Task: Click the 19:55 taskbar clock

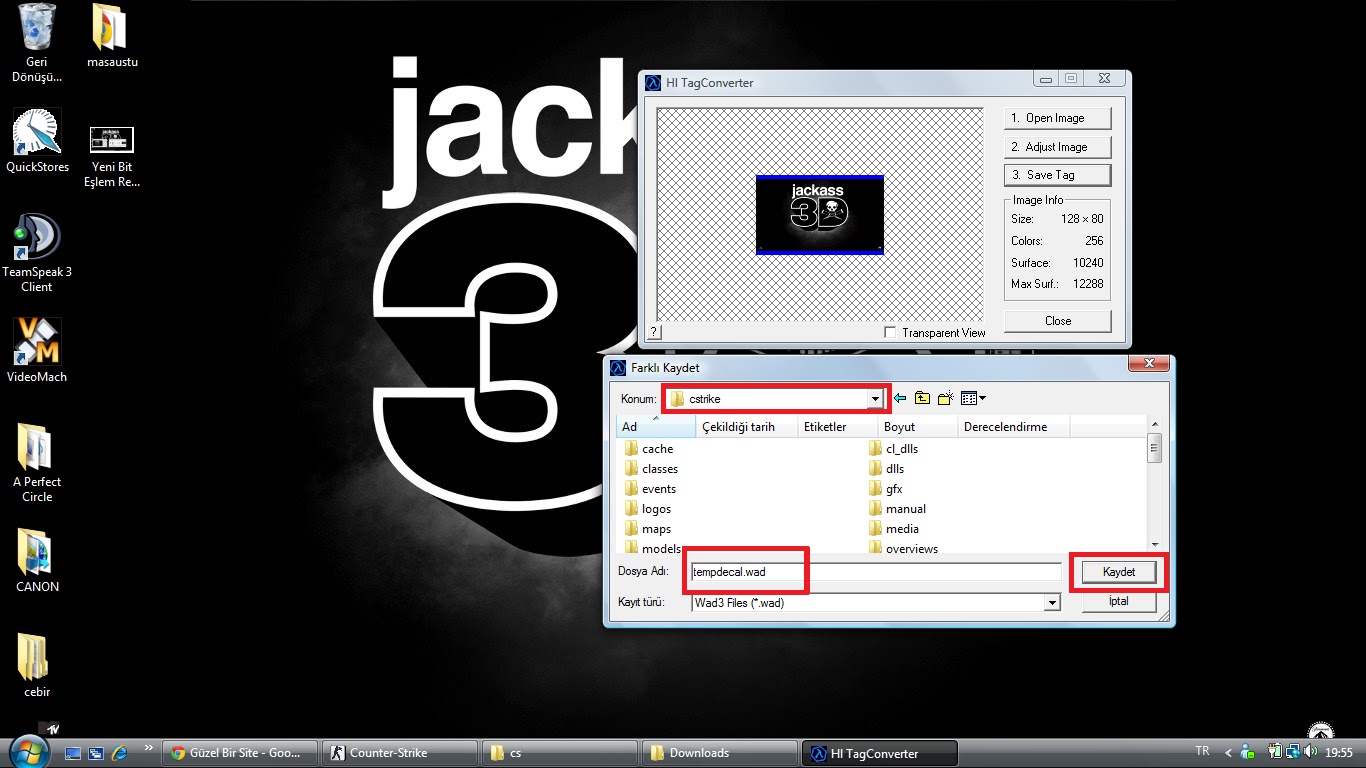Action: (1339, 752)
